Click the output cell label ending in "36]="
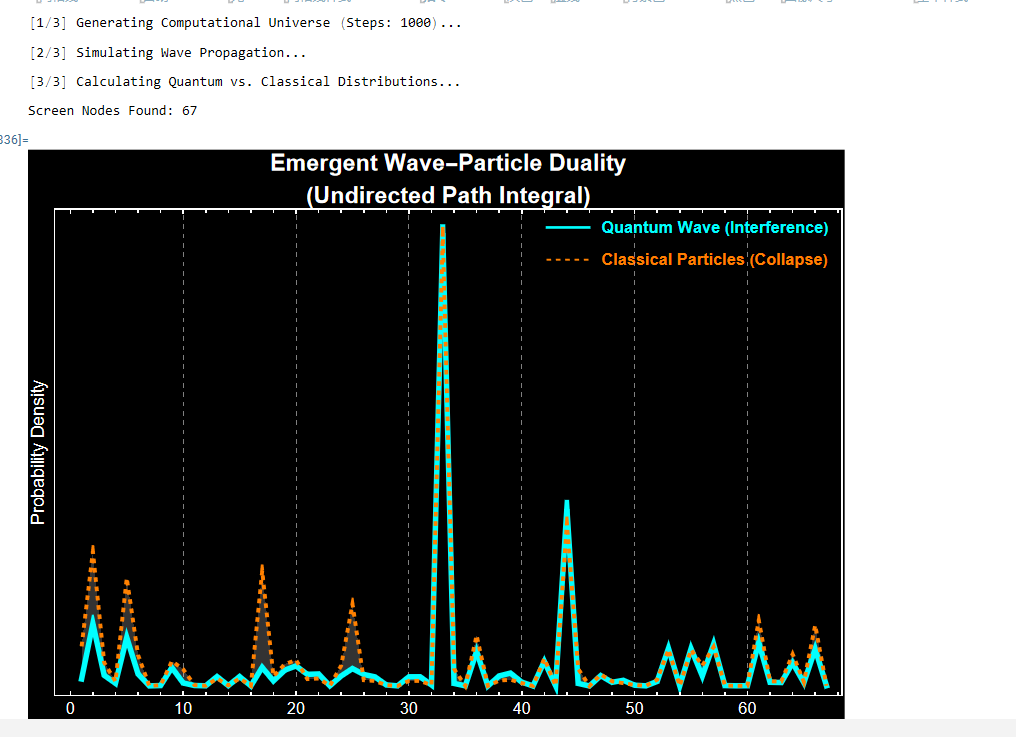The width and height of the screenshot is (1016, 737). tap(13, 139)
